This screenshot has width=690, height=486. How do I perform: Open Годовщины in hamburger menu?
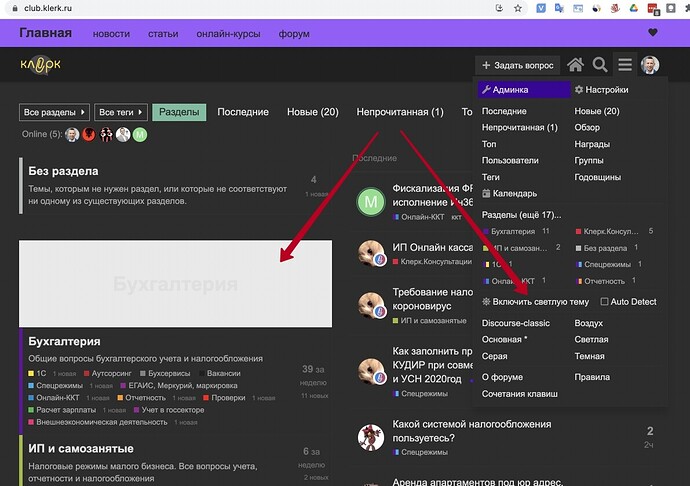click(598, 177)
